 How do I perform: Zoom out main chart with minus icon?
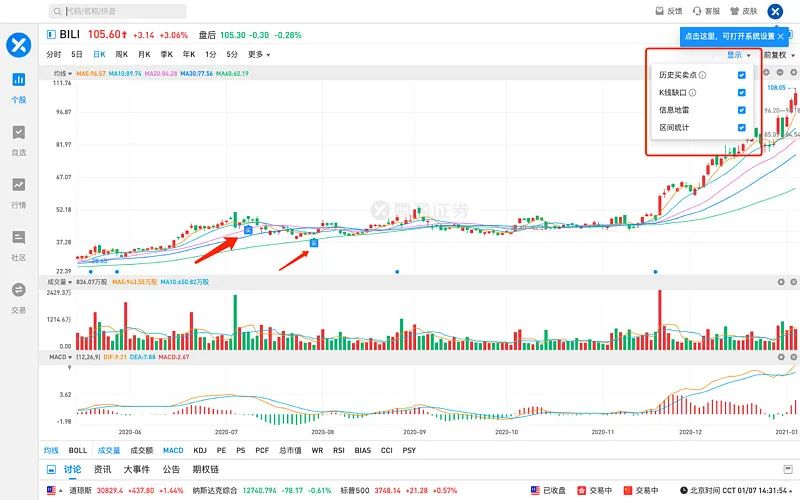(x=780, y=72)
